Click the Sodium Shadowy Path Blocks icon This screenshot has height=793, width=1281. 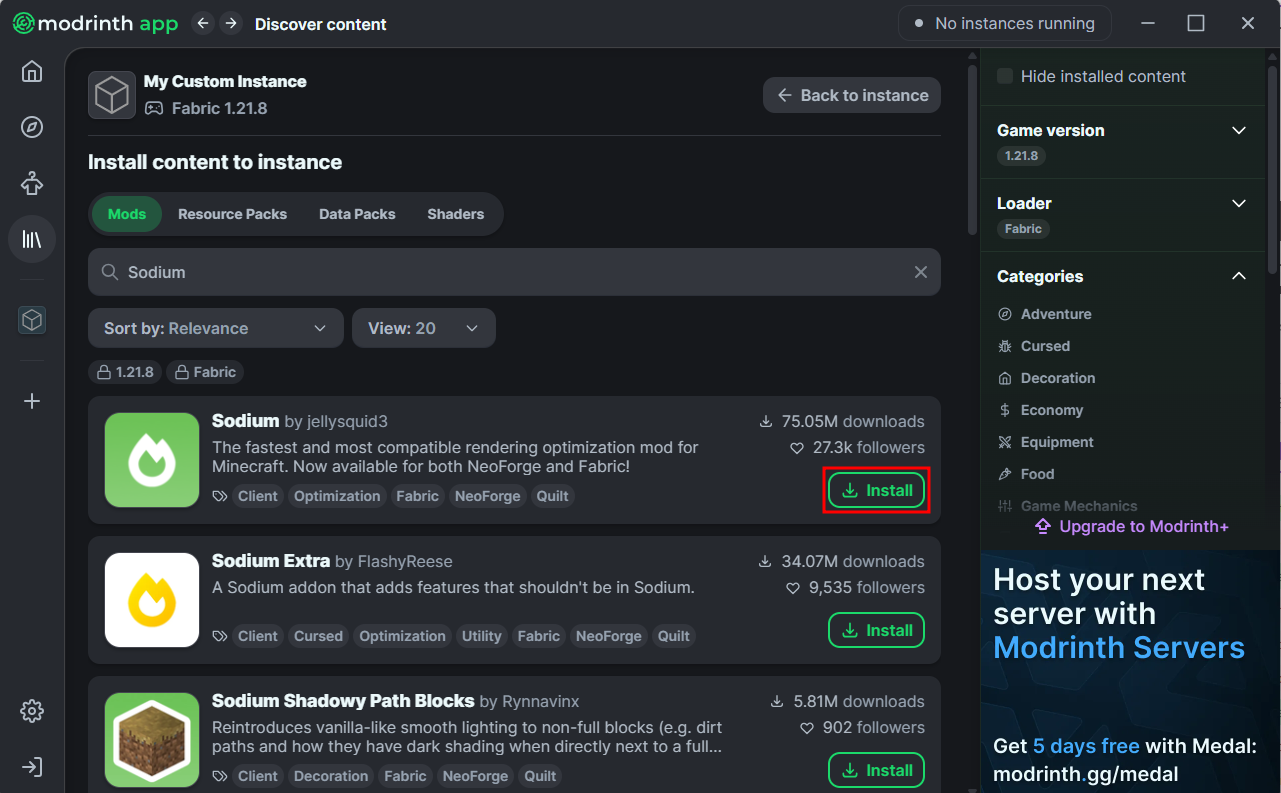click(152, 740)
